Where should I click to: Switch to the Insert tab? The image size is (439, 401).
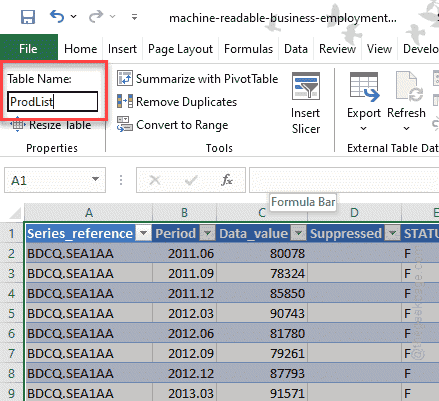coord(122,49)
